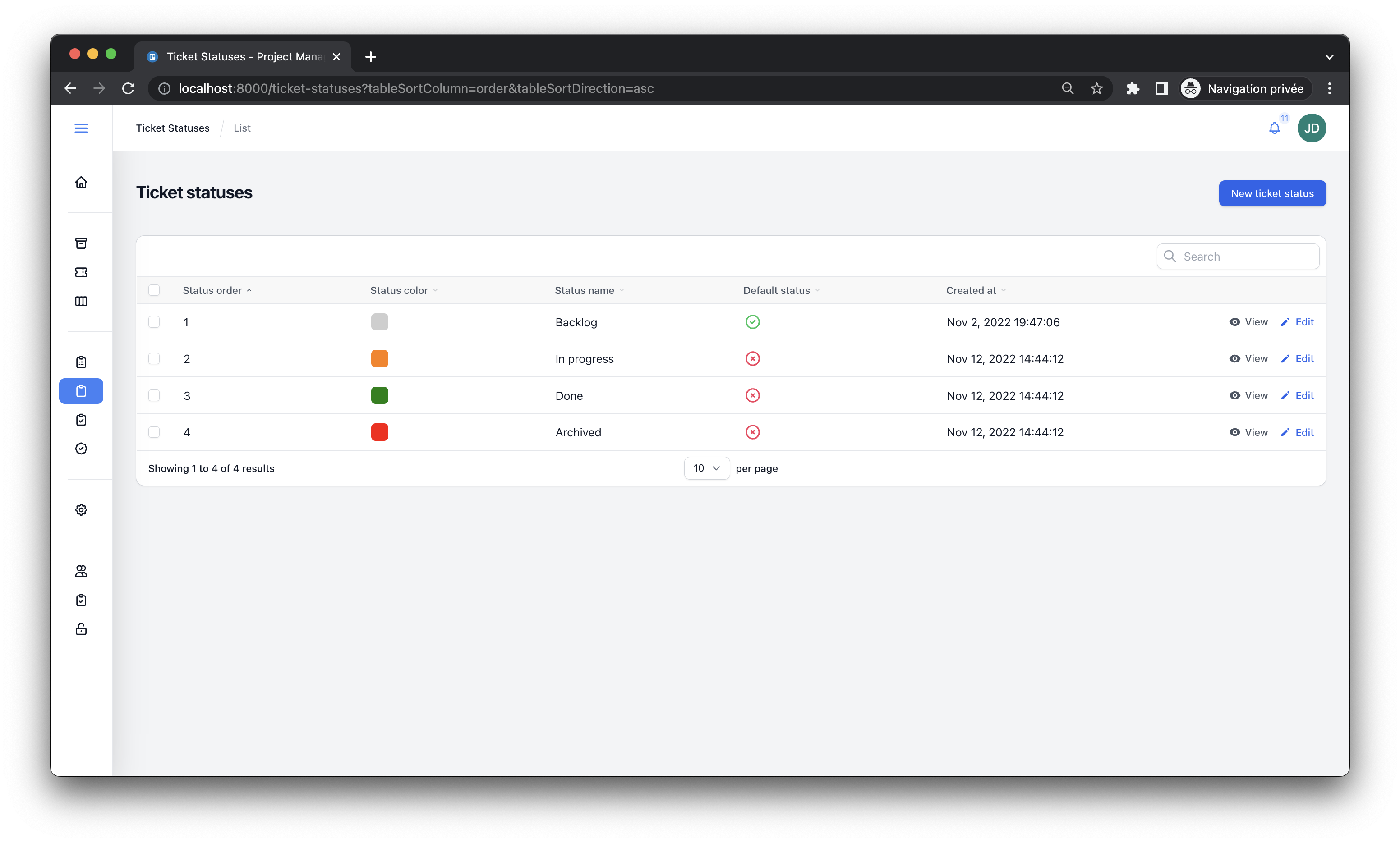Open the home dashboard icon in the sidebar
1400x843 pixels.
click(x=81, y=182)
